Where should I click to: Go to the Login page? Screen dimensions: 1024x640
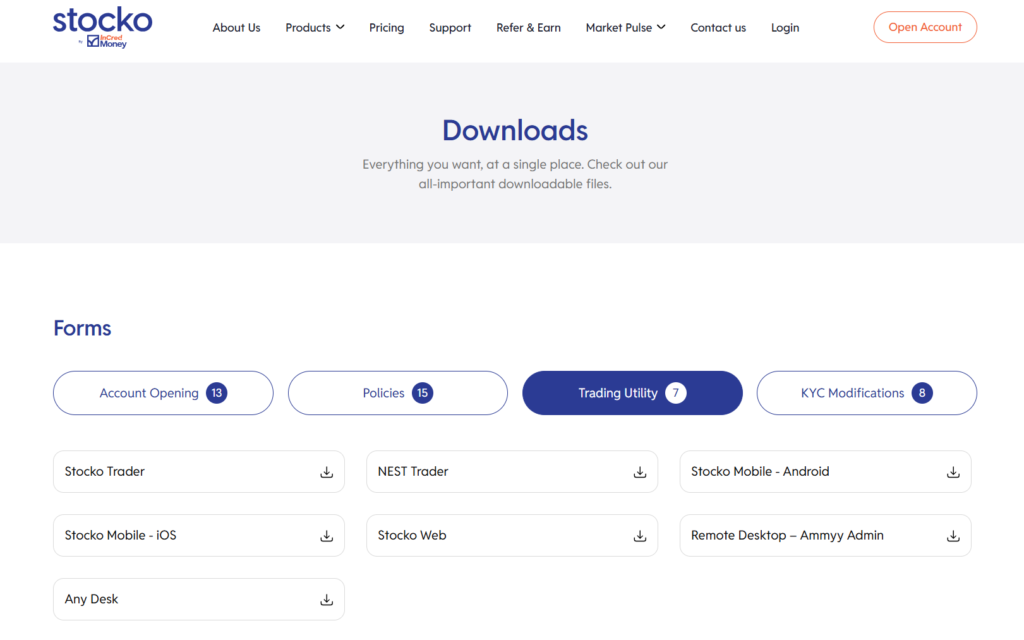(x=785, y=28)
